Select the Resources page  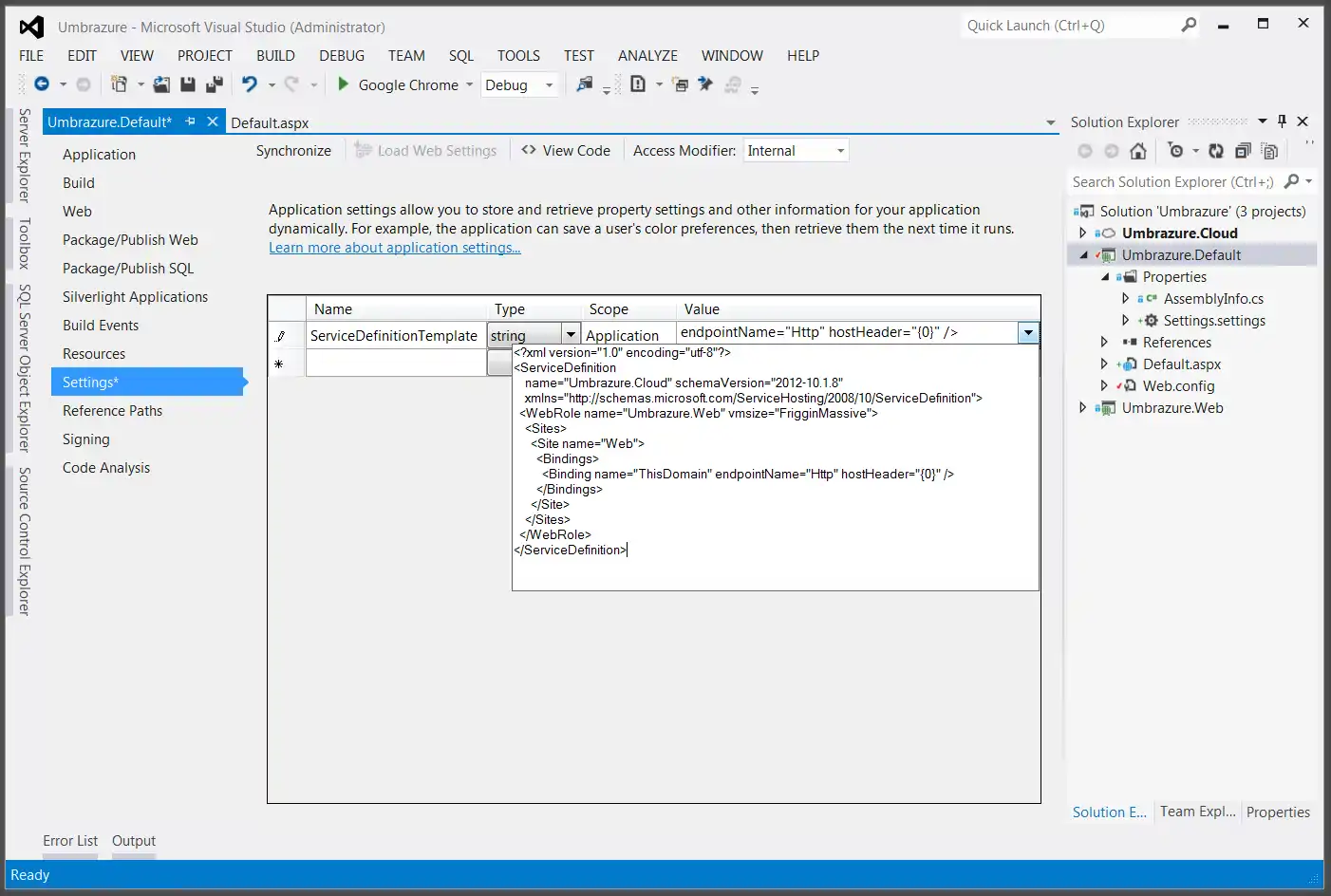point(94,354)
